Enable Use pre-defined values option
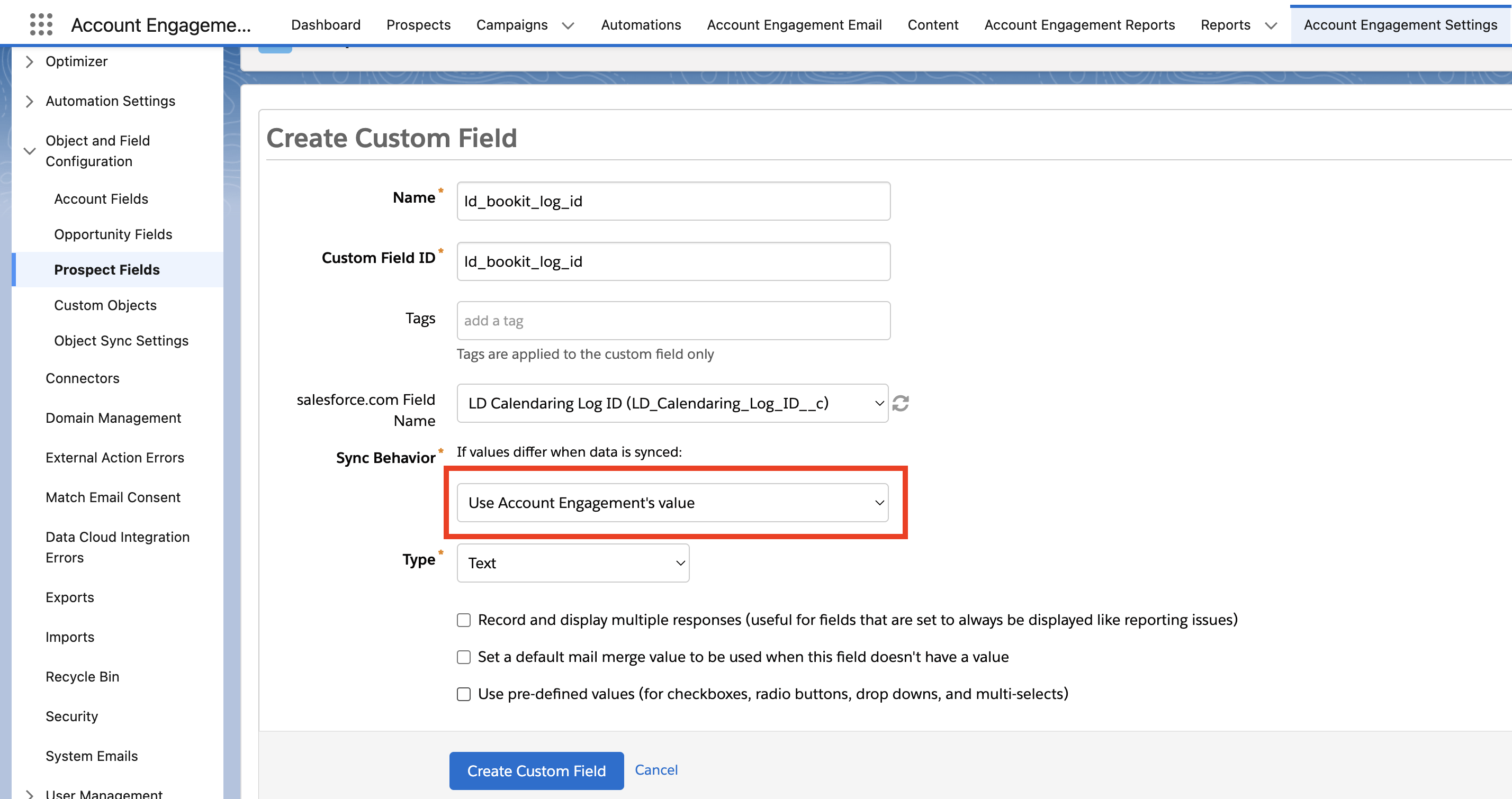1512x799 pixels. pos(464,693)
